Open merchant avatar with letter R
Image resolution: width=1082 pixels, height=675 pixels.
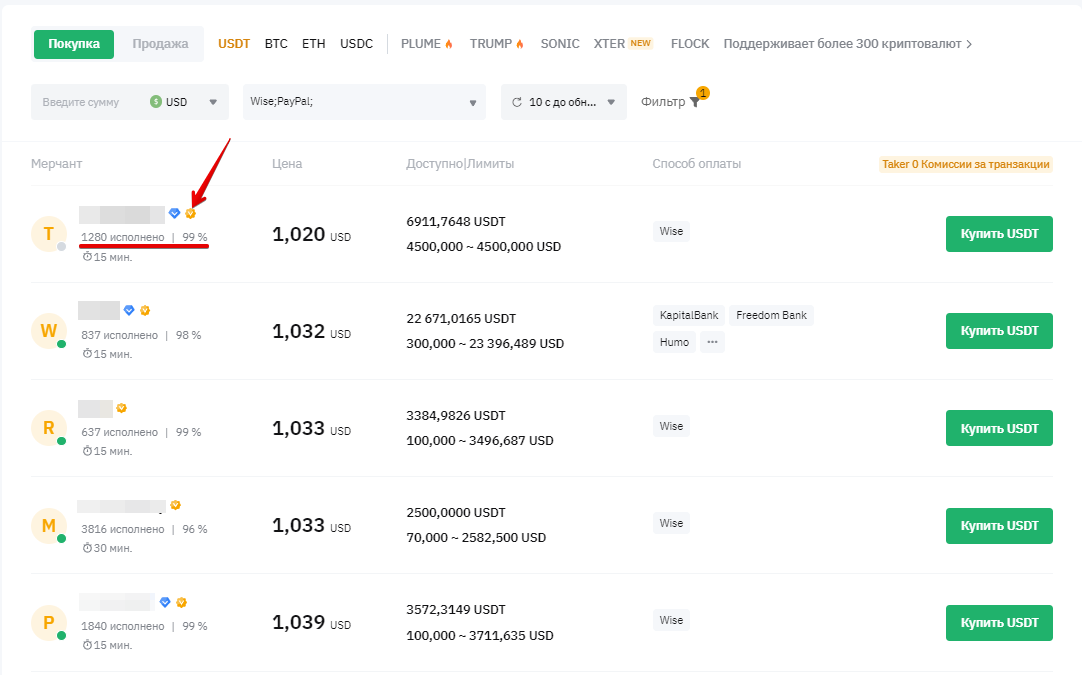click(x=48, y=428)
